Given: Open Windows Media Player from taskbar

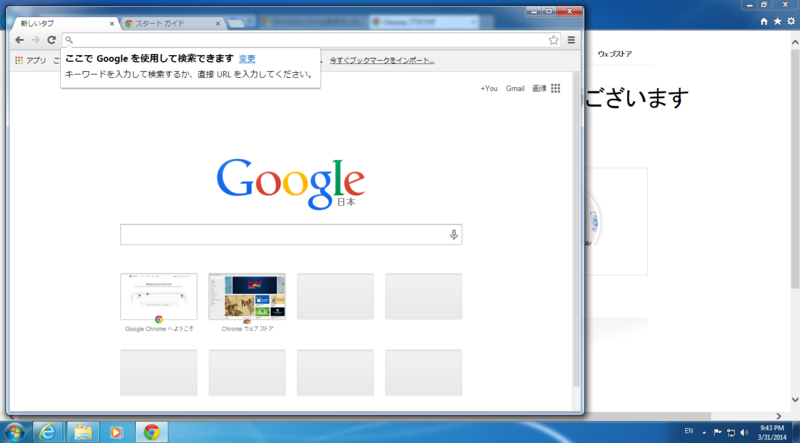Looking at the screenshot, I should 116,432.
